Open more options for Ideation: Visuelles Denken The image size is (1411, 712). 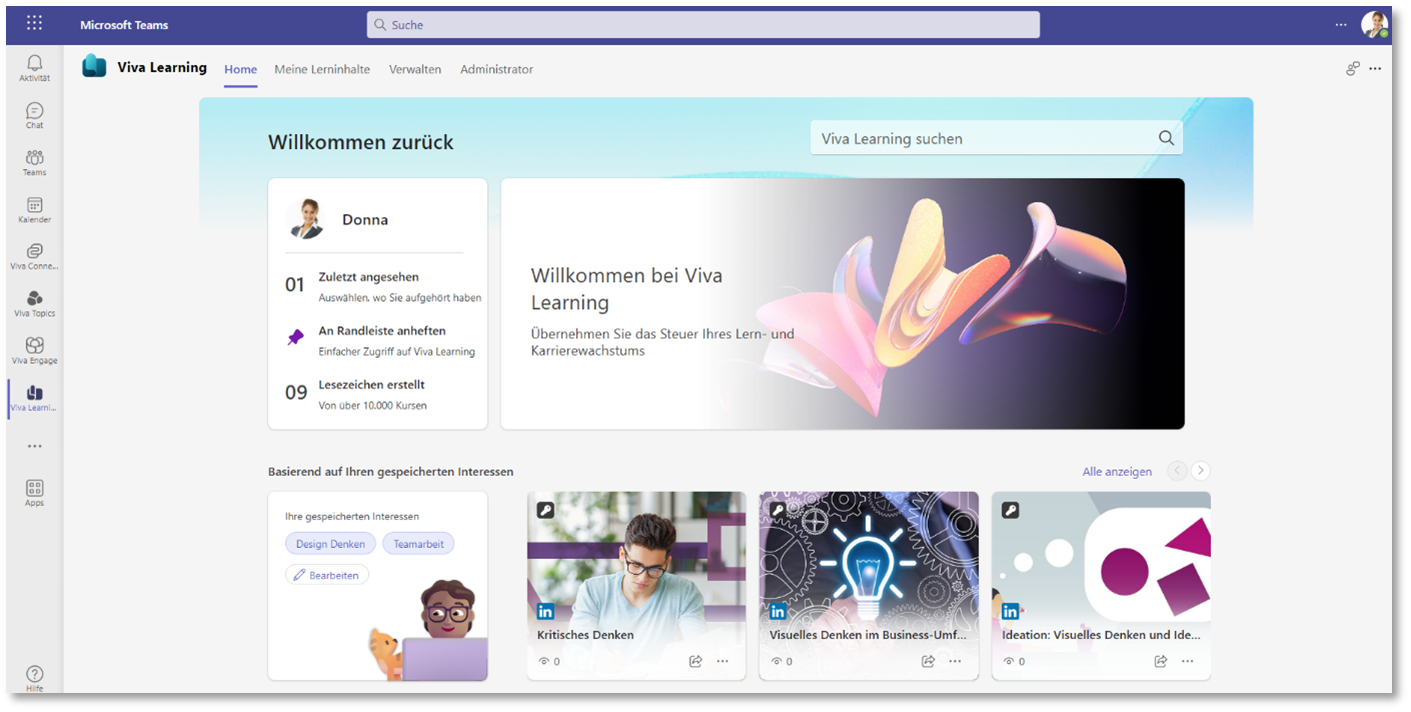1187,661
